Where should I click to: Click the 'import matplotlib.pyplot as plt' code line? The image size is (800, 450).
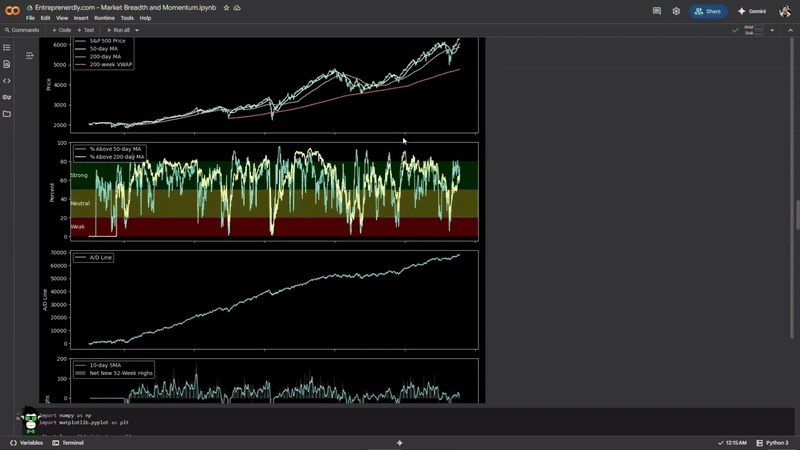click(84, 423)
